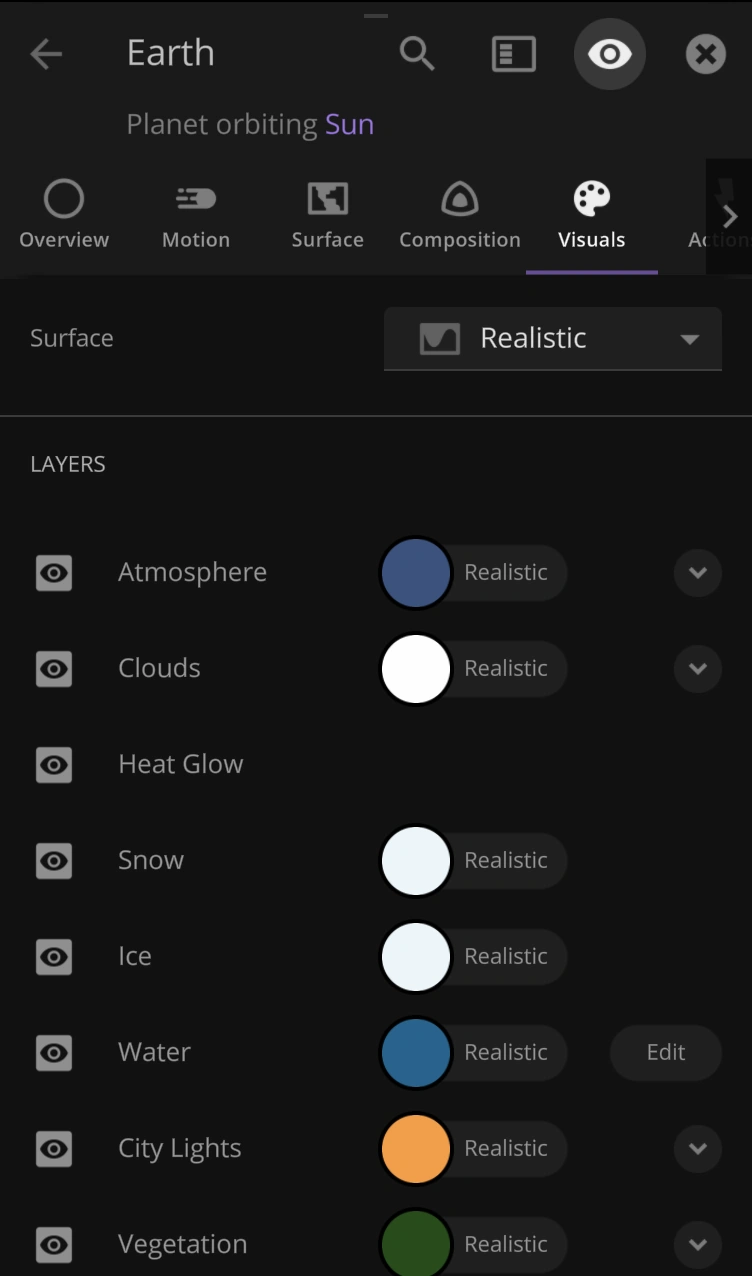Expand the Vegetation layer options
The width and height of the screenshot is (752, 1276).
(x=697, y=1245)
